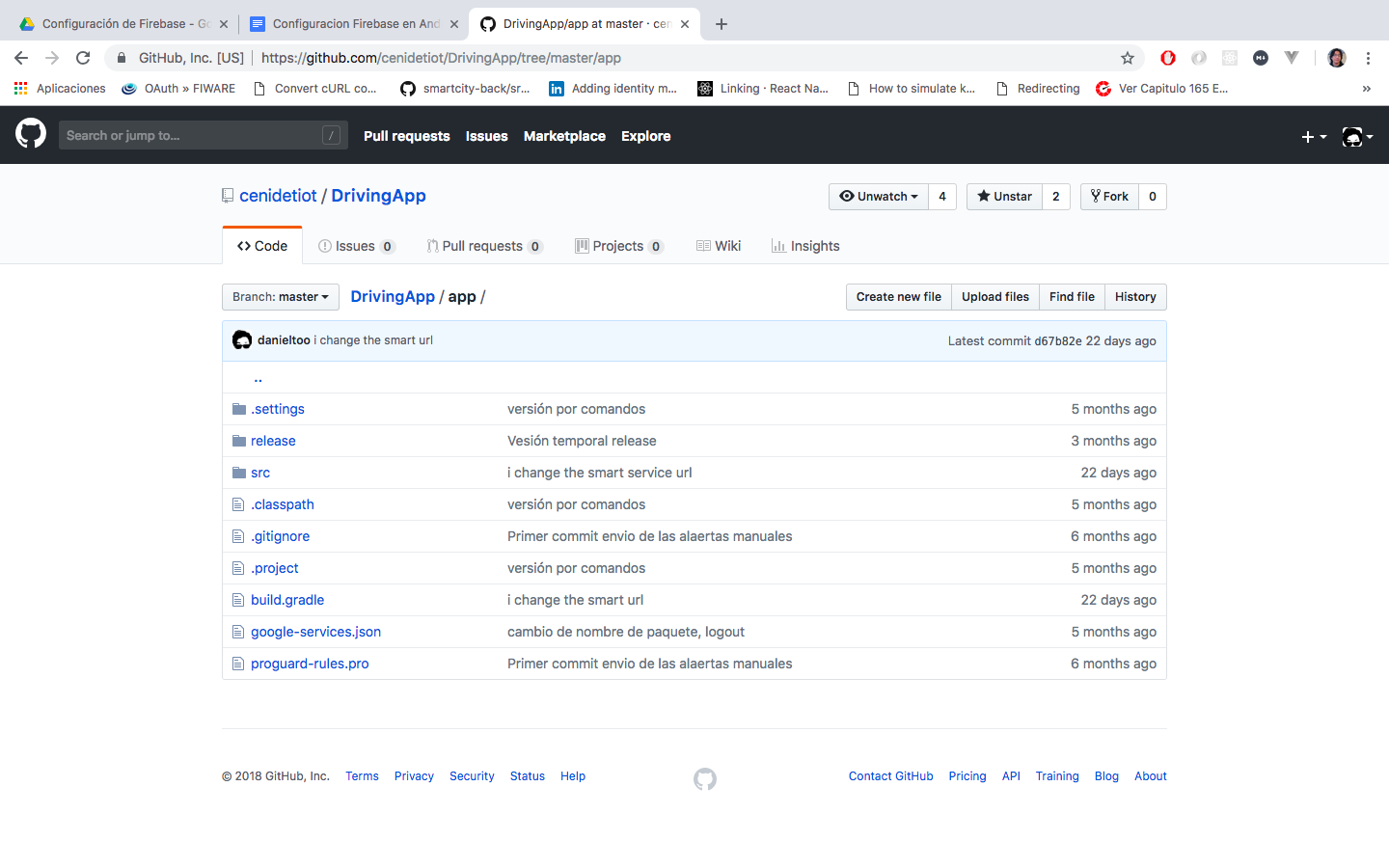Open latest commit d67b82e

1058,341
